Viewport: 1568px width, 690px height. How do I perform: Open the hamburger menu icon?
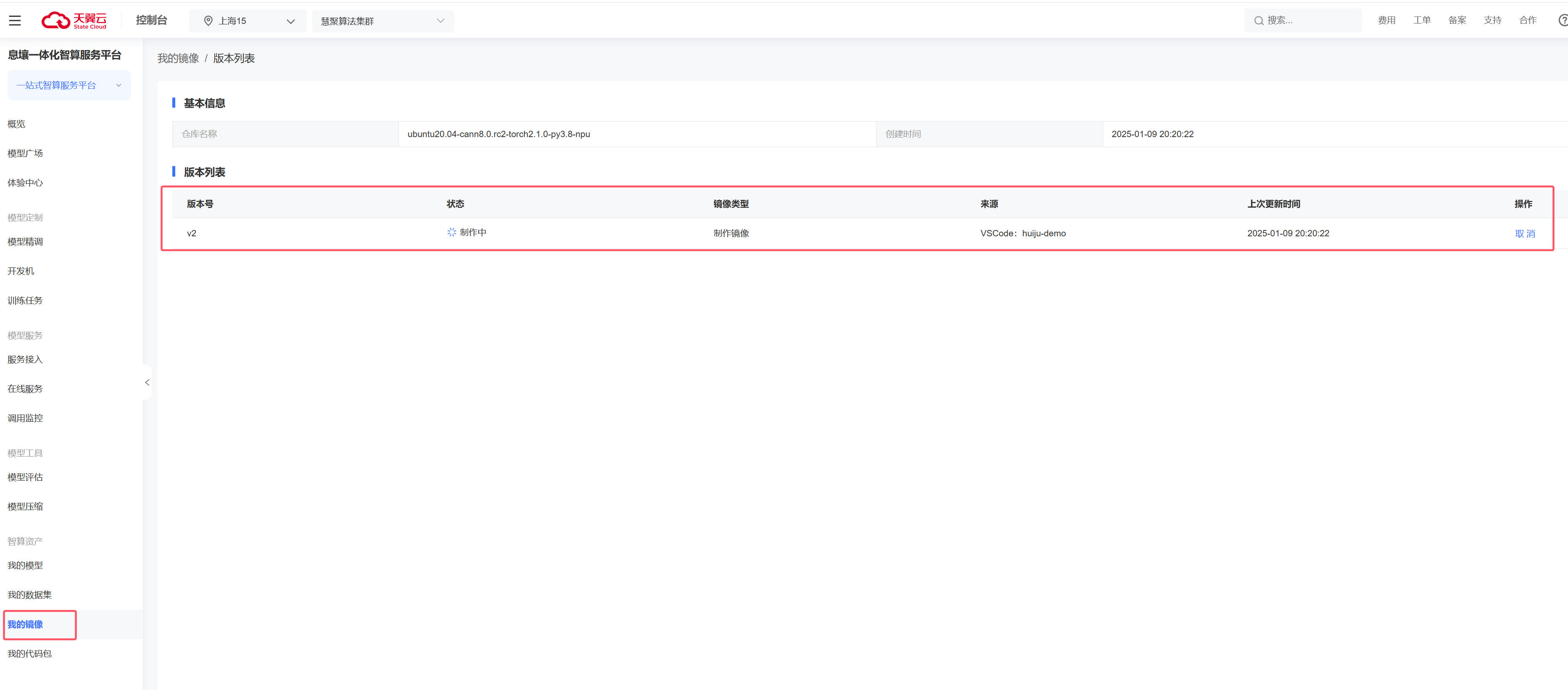15,21
